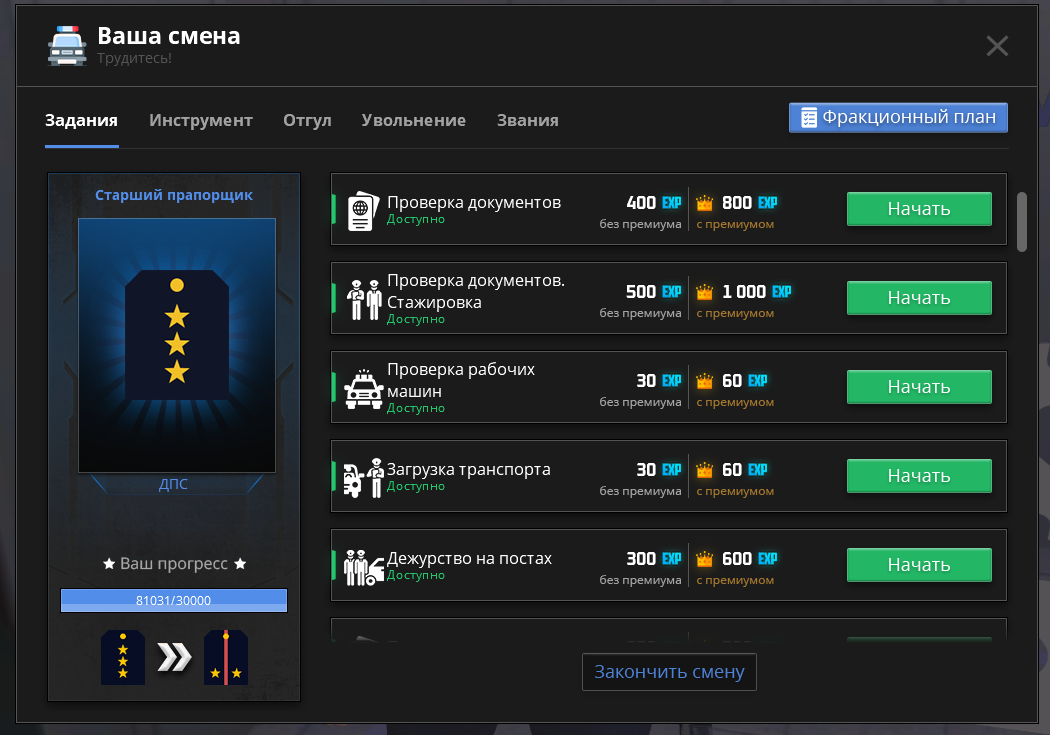Go to the Звания tab

[527, 120]
